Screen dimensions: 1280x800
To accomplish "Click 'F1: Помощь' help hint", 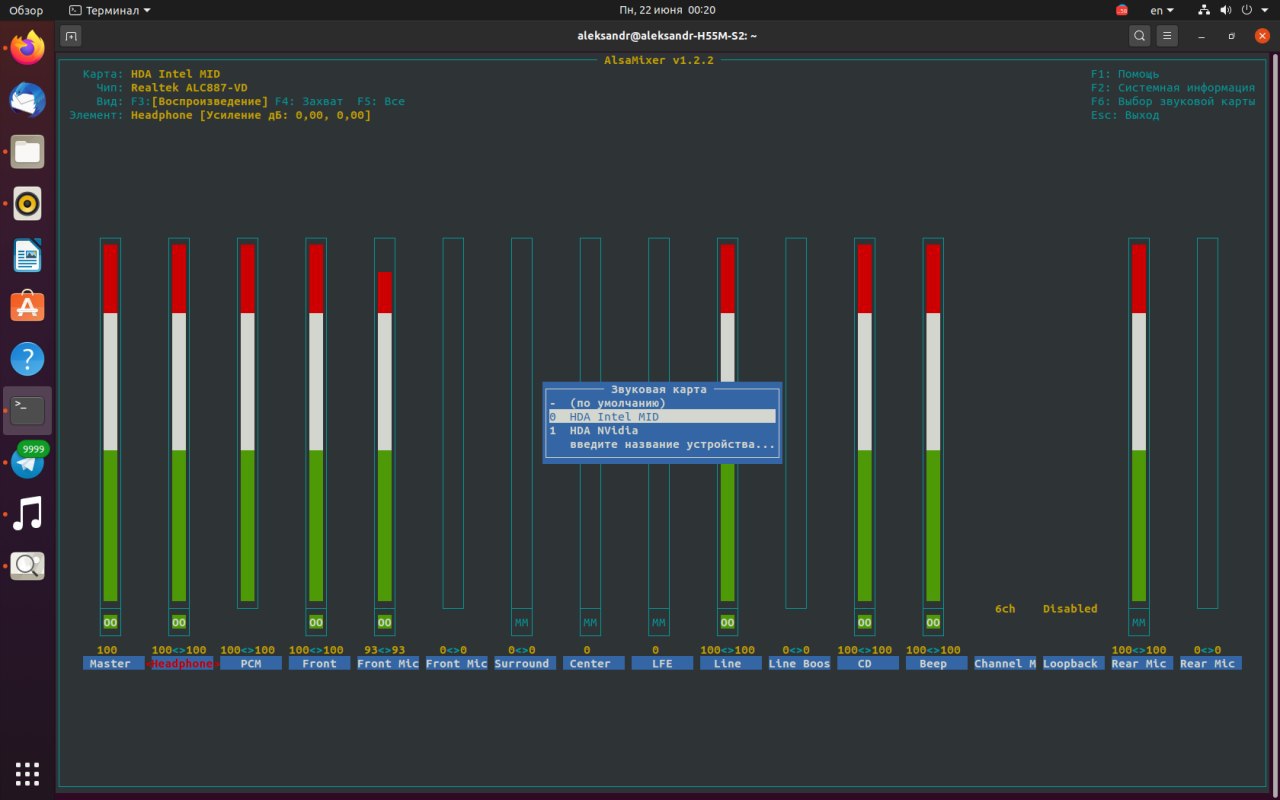I will click(1125, 74).
